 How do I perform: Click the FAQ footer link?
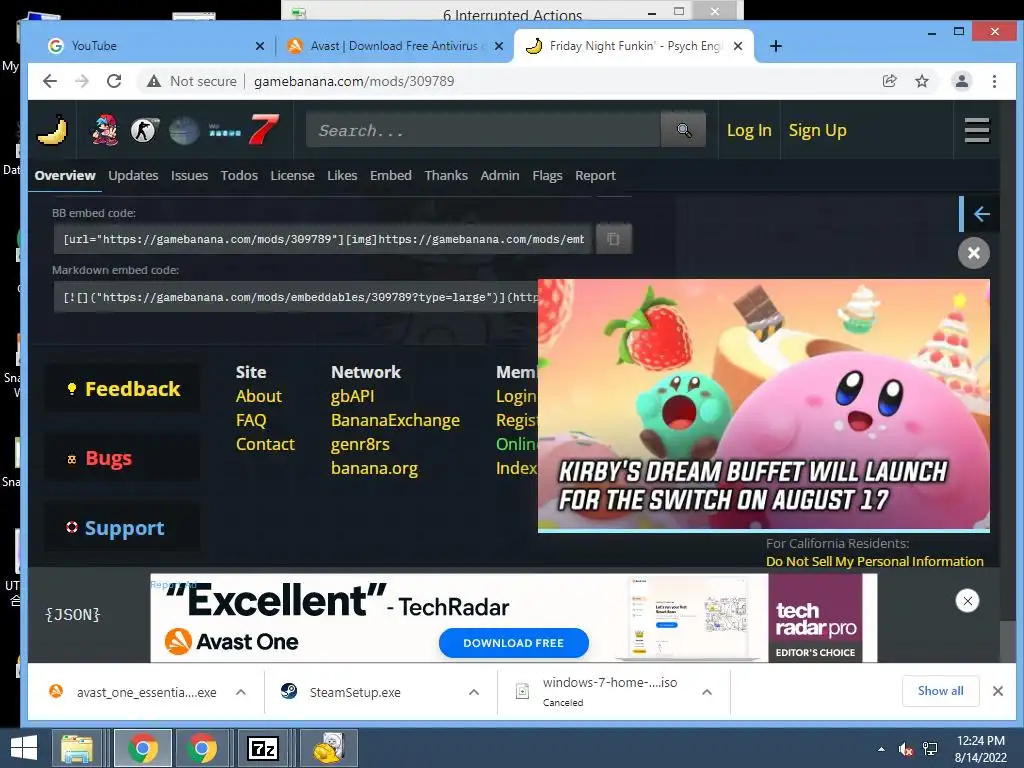tap(251, 421)
